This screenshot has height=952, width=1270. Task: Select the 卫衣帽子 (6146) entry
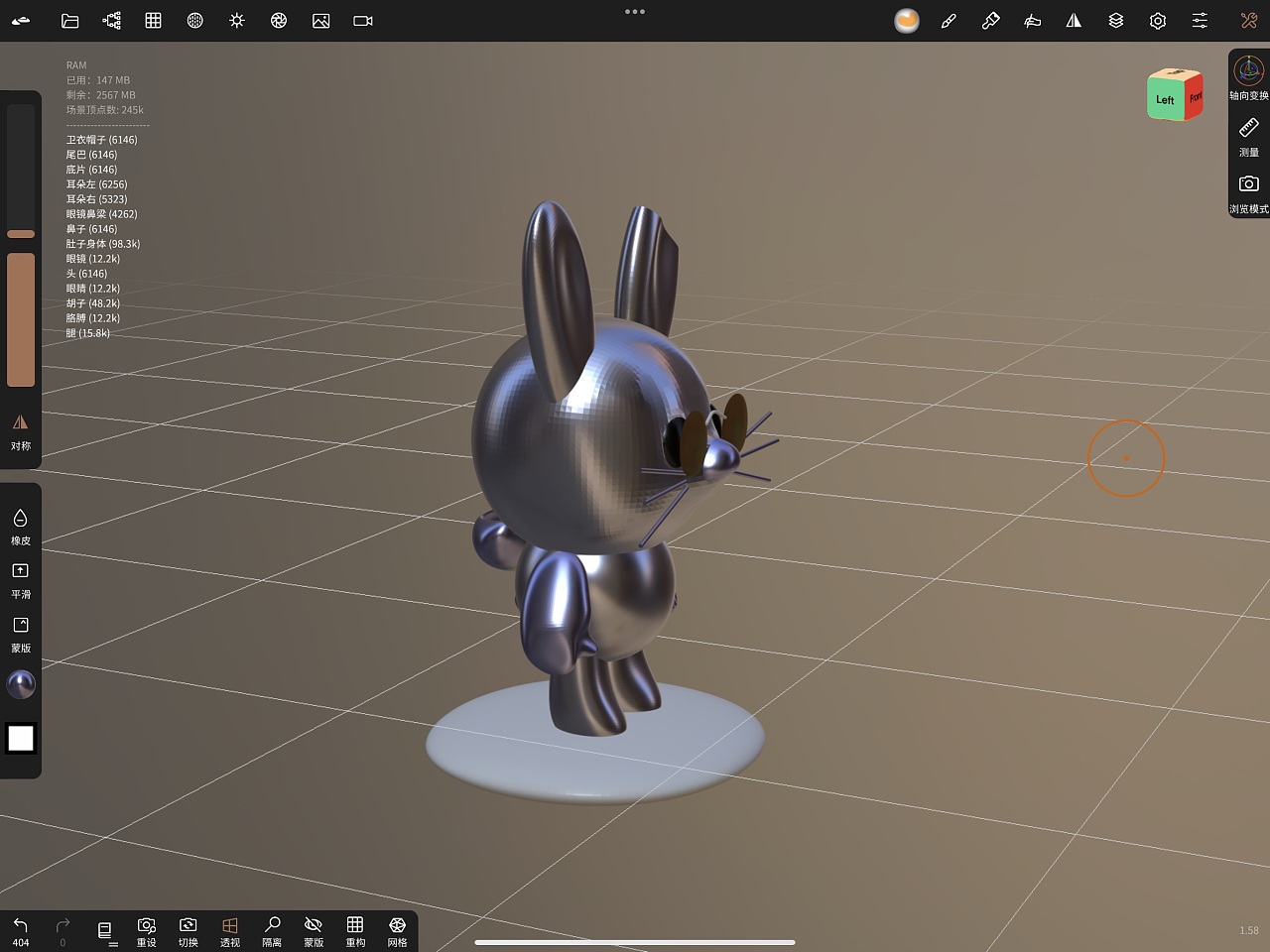pyautogui.click(x=102, y=140)
